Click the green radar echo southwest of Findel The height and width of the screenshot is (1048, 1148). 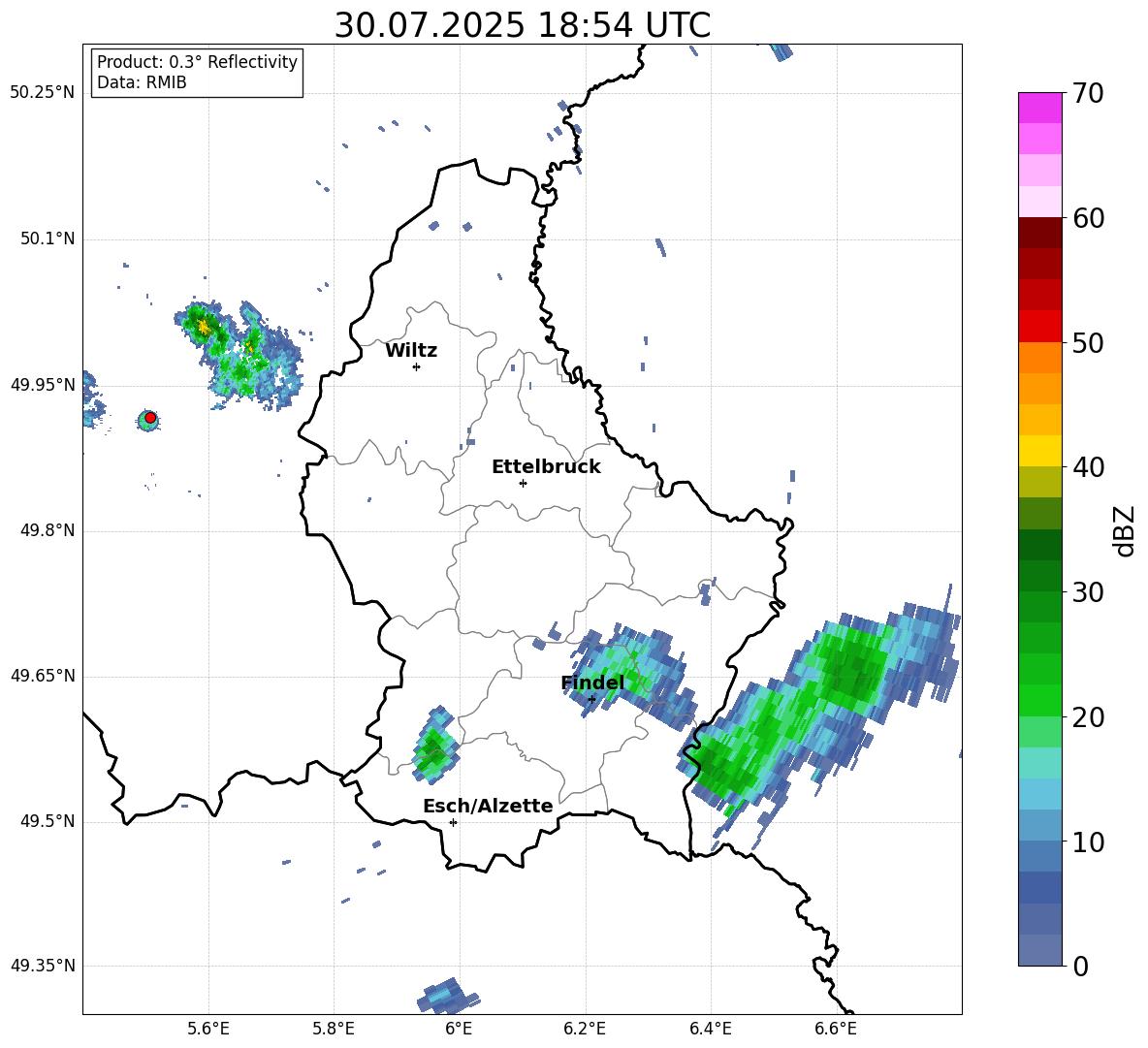pyautogui.click(x=434, y=746)
